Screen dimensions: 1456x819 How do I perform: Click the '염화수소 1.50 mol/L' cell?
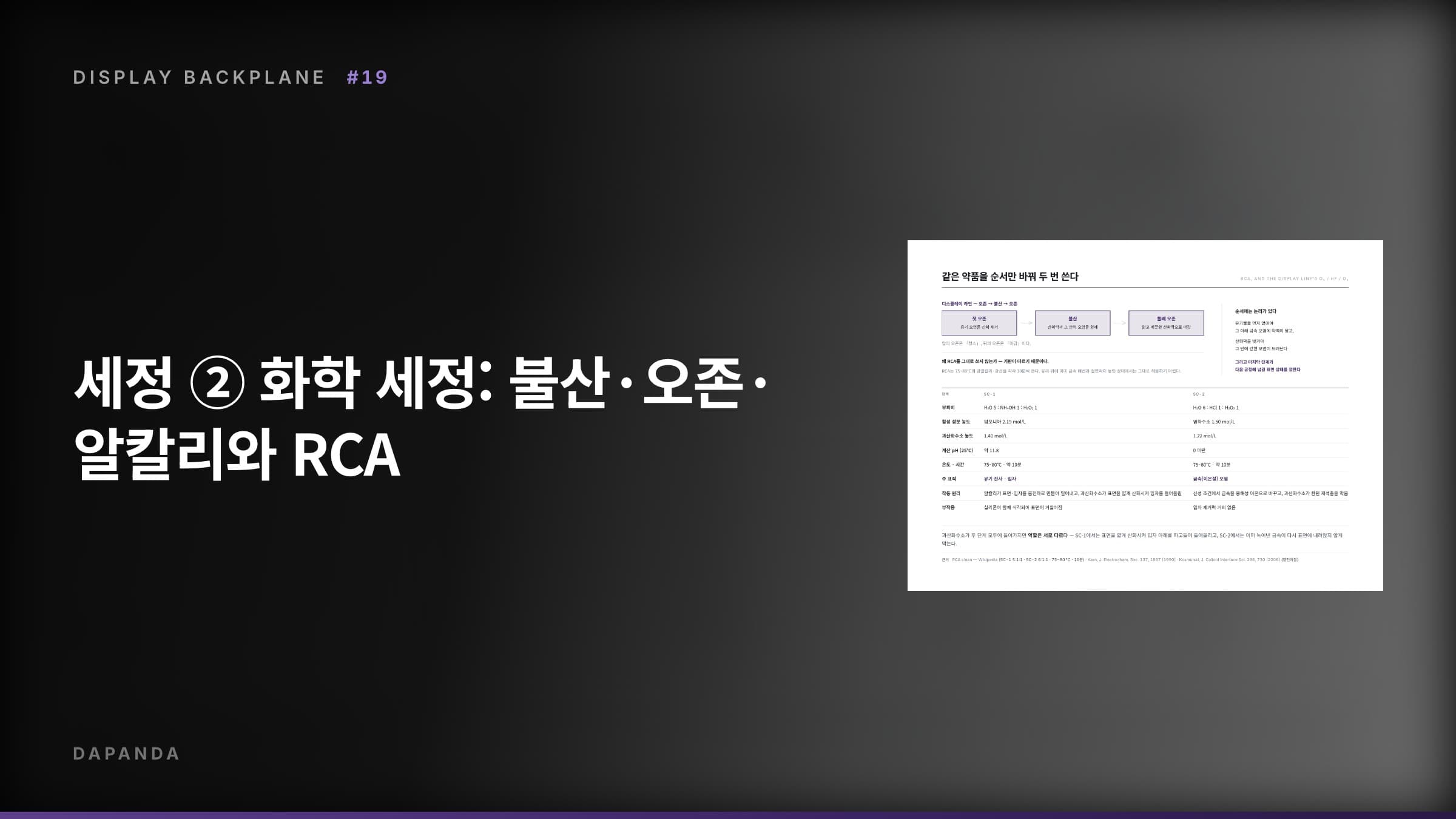coord(1214,422)
